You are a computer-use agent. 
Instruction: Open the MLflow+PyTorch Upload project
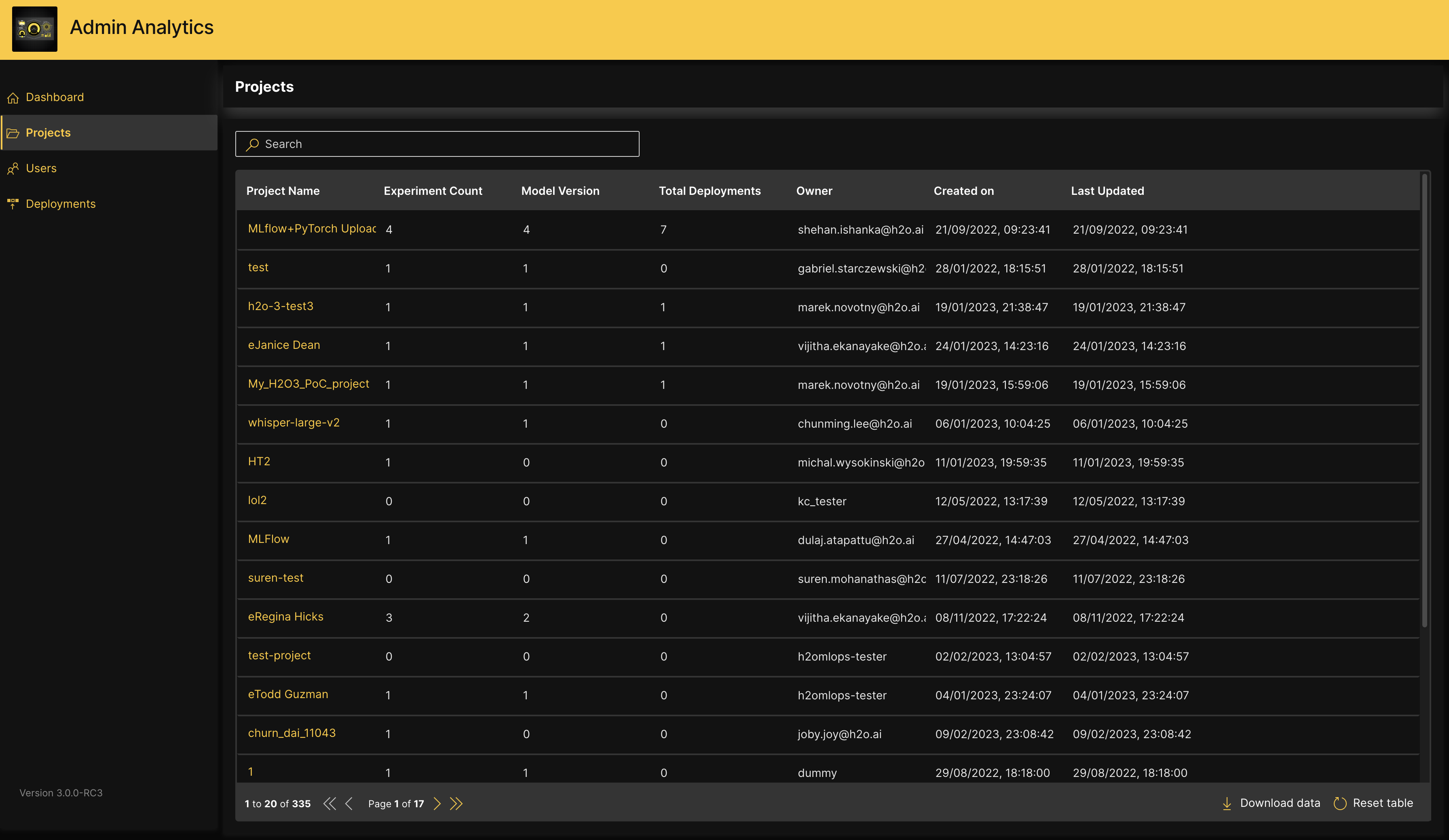click(x=311, y=228)
